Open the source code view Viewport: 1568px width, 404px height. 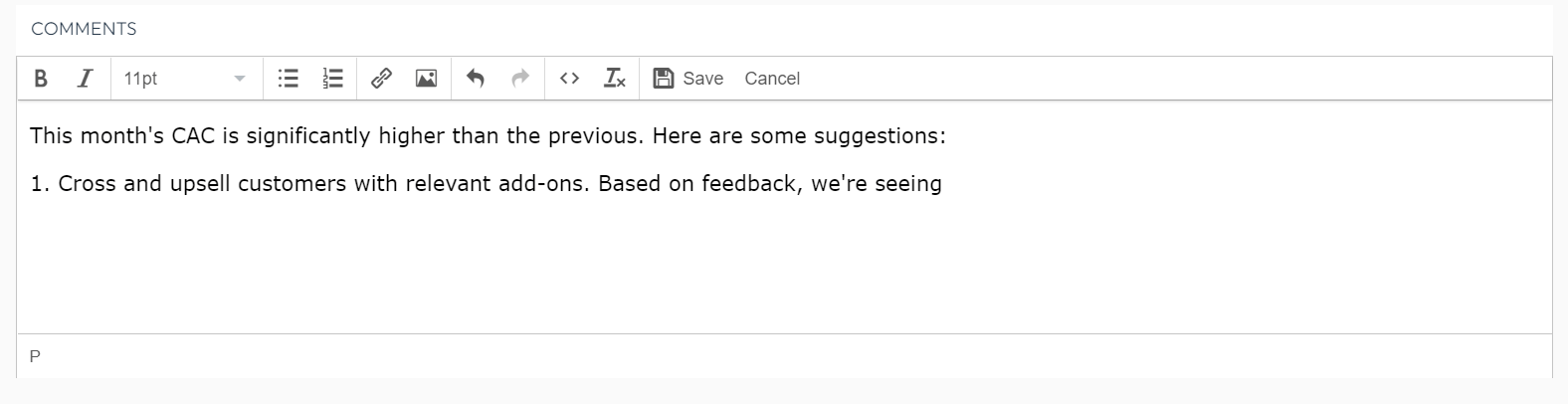(569, 79)
